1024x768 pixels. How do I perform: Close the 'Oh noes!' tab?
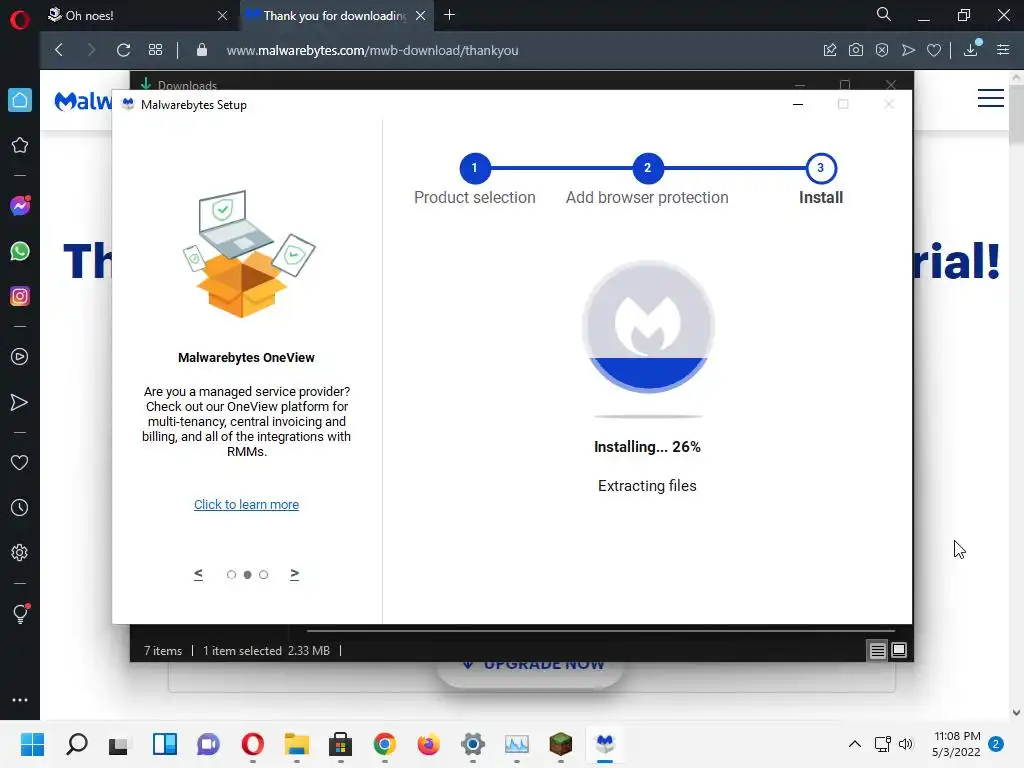point(223,16)
